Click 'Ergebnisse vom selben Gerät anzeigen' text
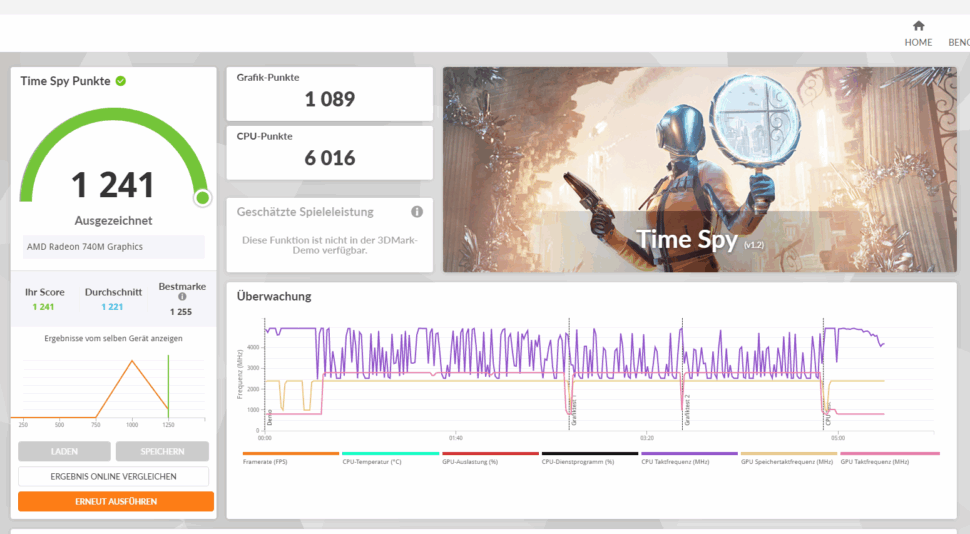 (113, 338)
